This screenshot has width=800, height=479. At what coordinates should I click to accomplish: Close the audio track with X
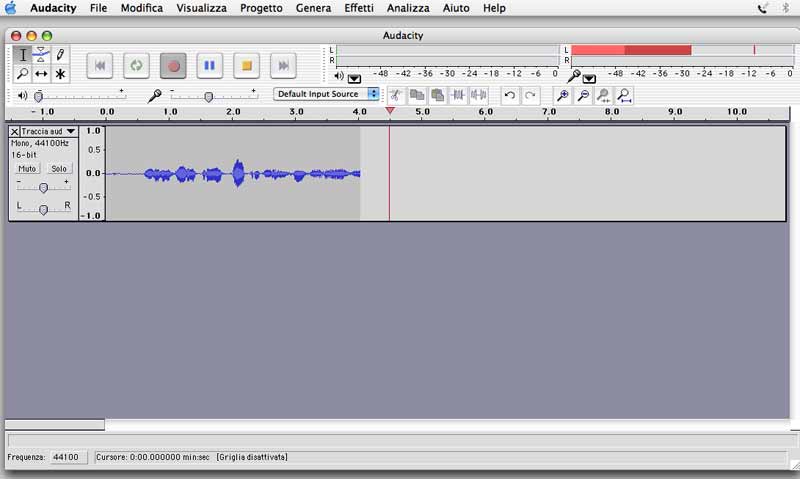click(x=14, y=132)
